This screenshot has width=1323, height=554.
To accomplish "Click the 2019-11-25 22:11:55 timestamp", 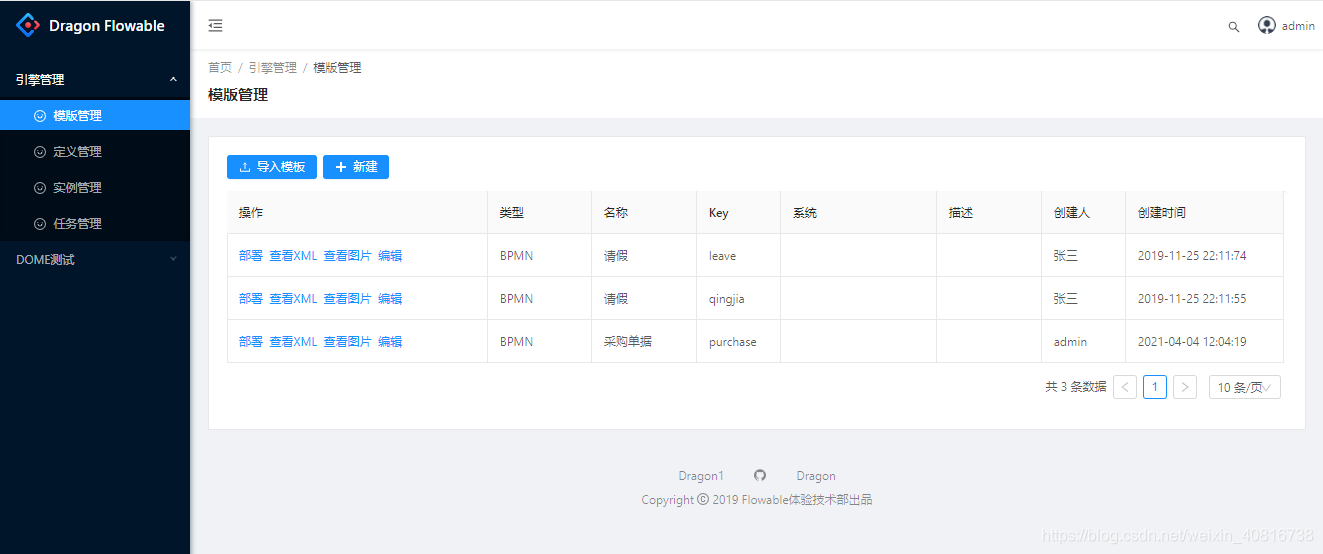I will pos(1192,299).
